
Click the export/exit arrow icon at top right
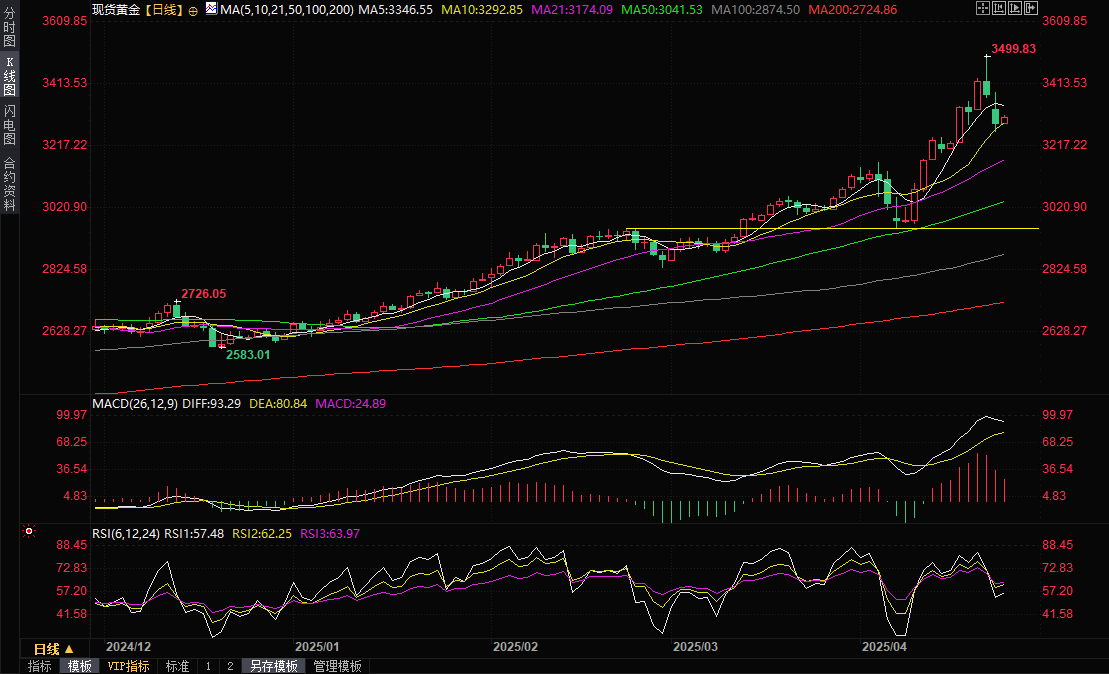(x=1030, y=8)
